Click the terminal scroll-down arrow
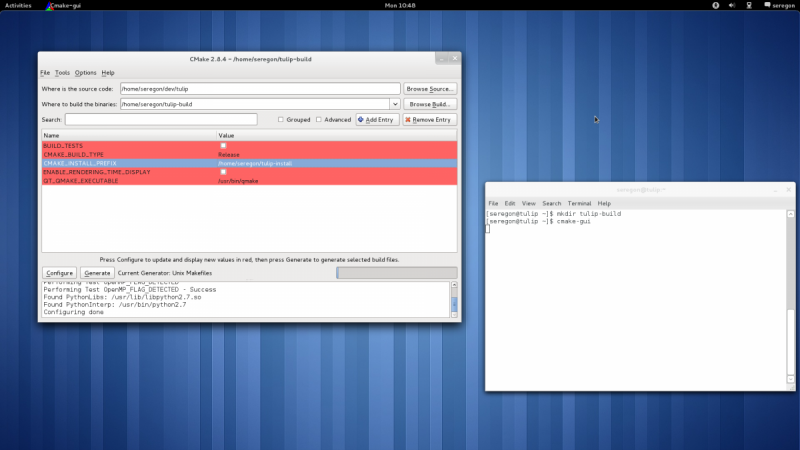Viewport: 800px width, 450px height. tap(790, 379)
